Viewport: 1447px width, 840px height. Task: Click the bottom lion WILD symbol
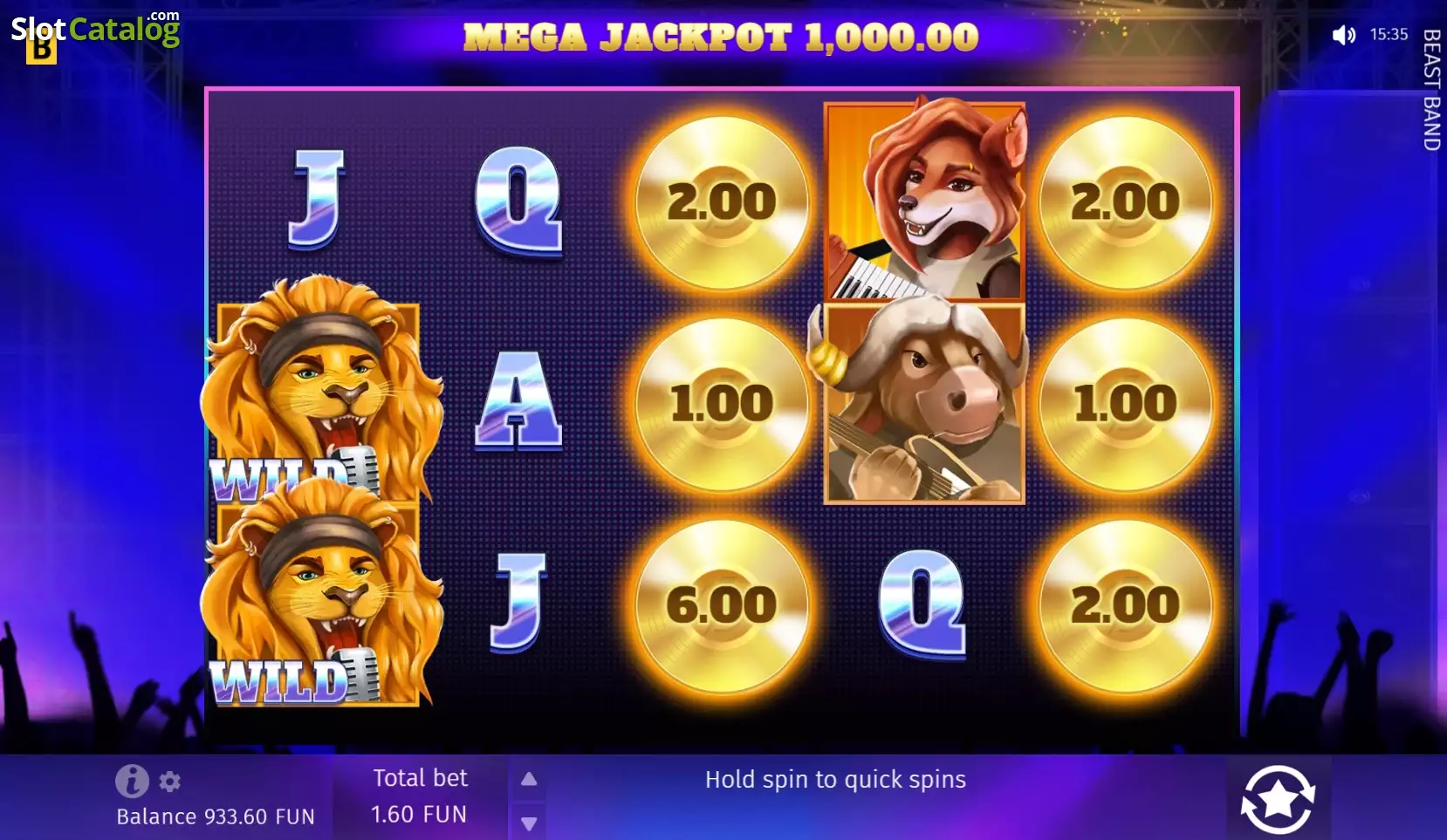(319, 593)
